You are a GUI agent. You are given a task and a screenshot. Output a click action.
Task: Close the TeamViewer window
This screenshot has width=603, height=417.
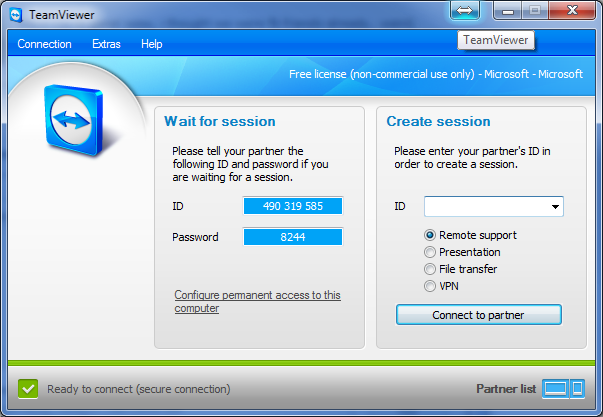572,11
